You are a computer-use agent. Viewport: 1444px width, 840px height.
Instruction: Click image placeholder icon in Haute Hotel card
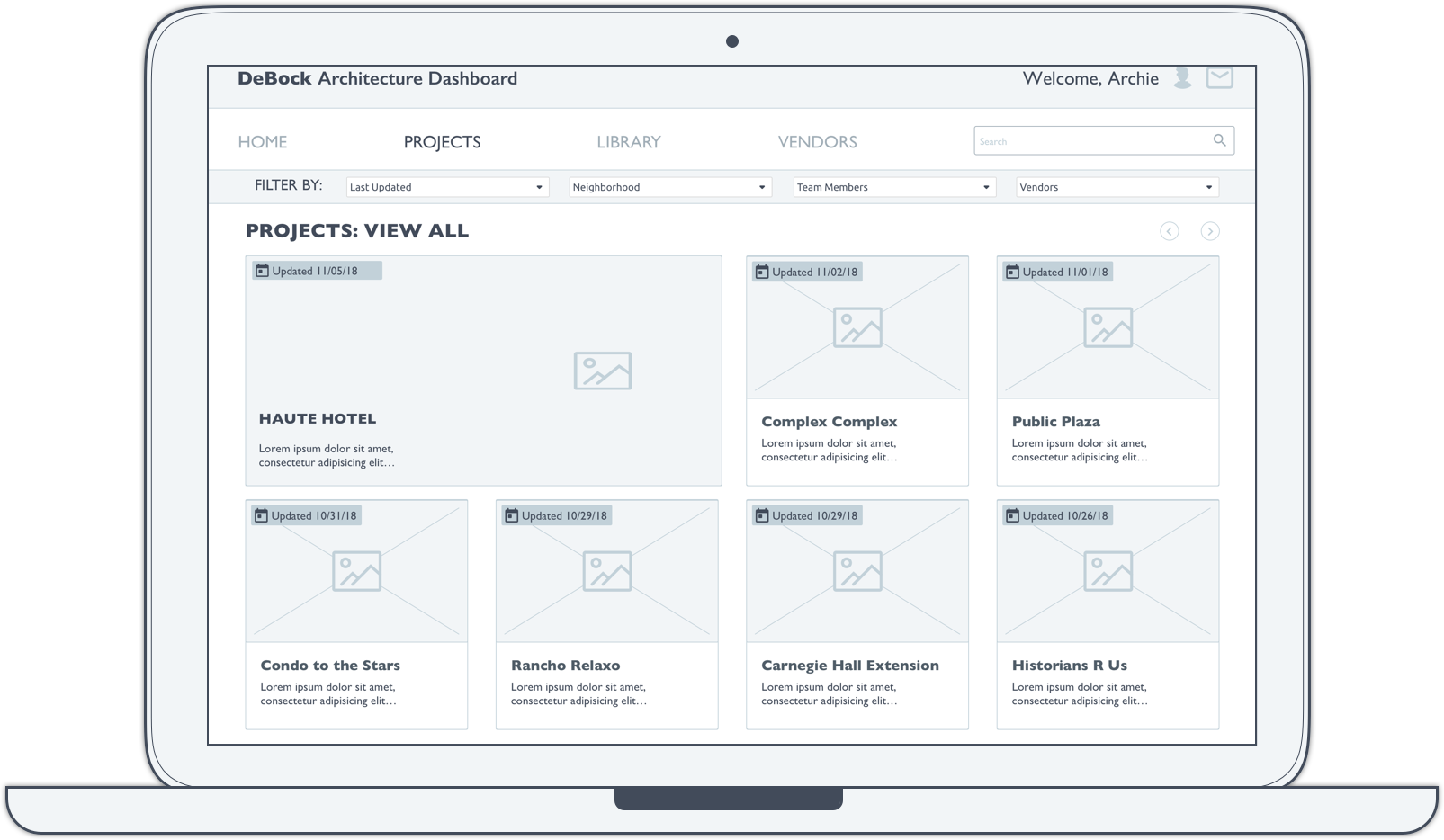tap(603, 371)
